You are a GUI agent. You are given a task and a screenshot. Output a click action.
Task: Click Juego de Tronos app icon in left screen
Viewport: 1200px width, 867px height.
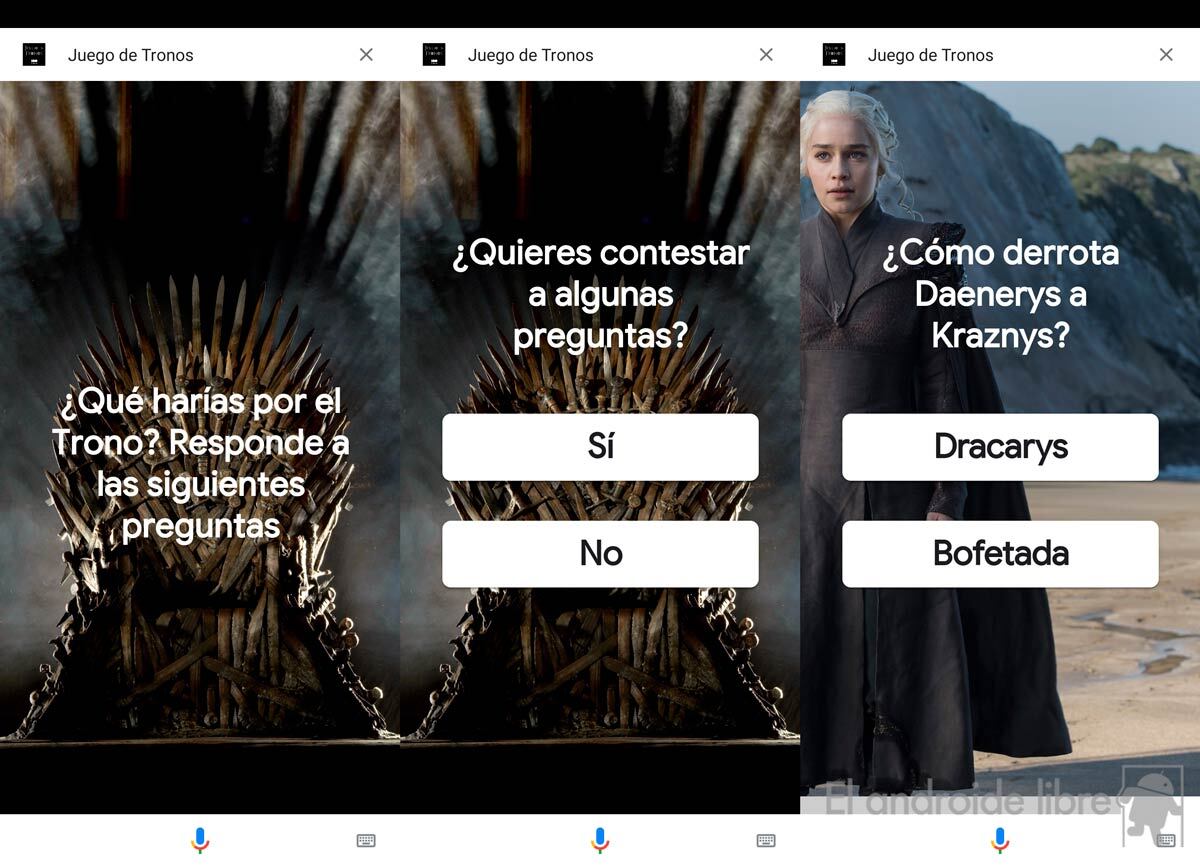(x=34, y=55)
